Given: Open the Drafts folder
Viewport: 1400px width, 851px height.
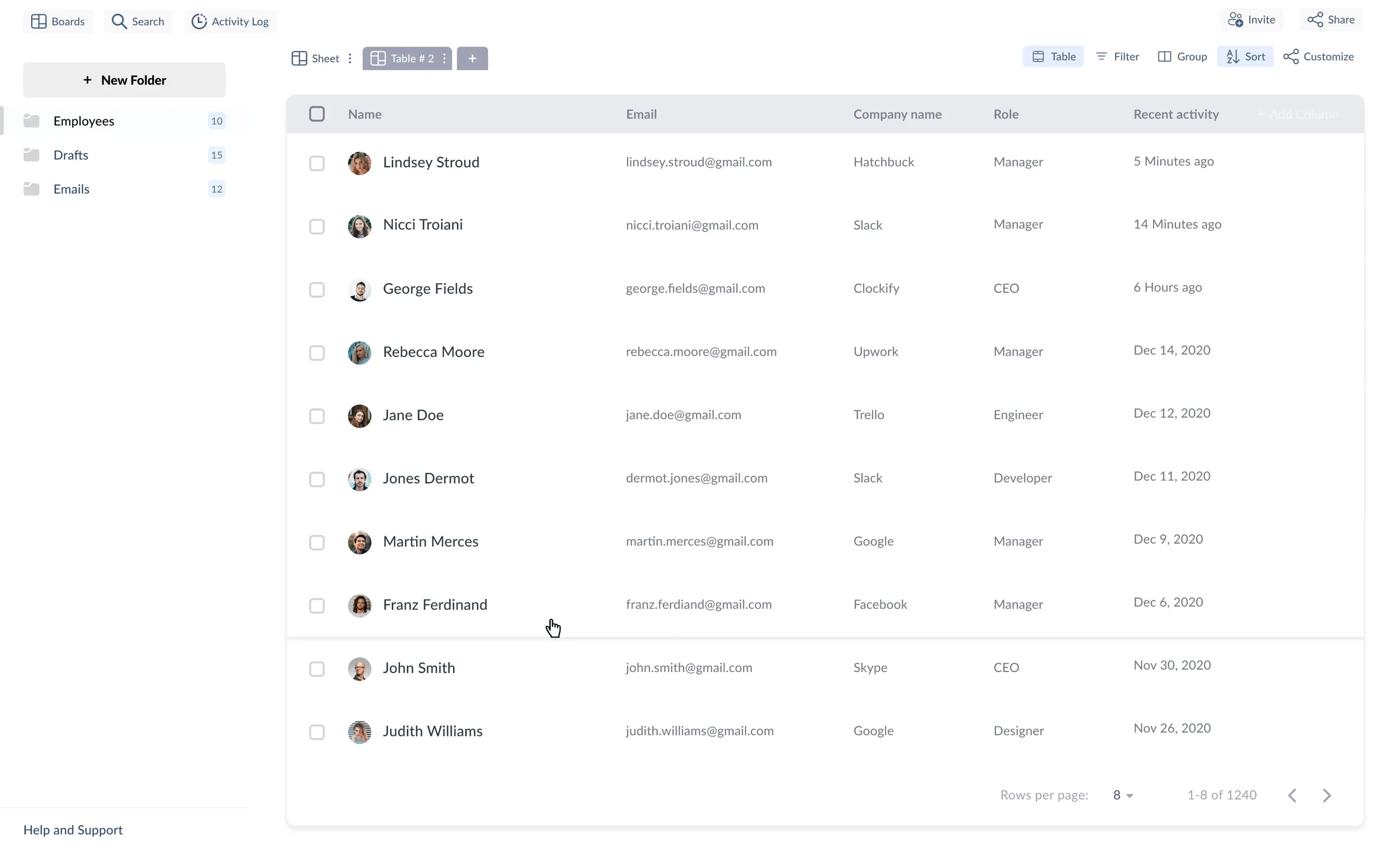Looking at the screenshot, I should tap(71, 155).
